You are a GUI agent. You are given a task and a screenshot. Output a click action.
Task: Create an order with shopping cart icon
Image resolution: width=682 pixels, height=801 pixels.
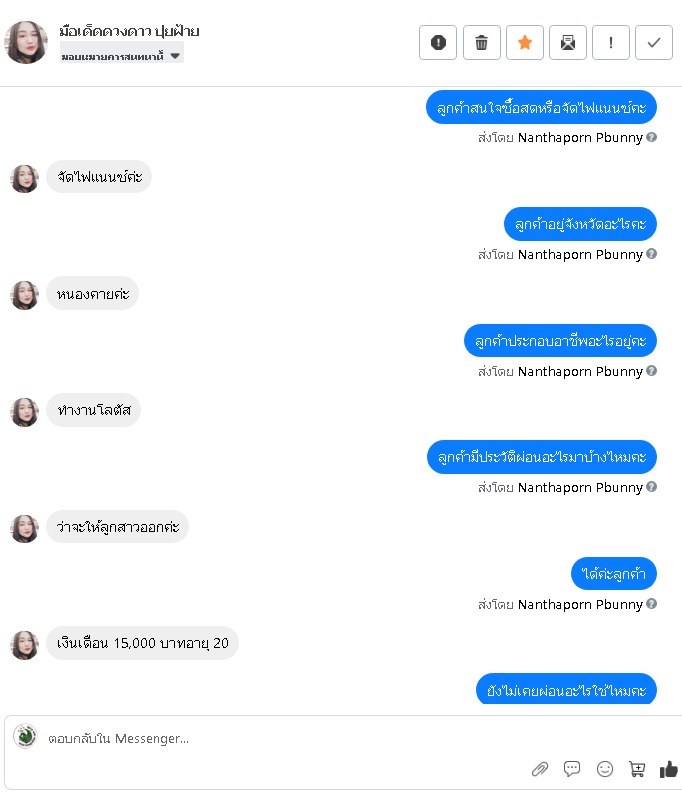point(637,768)
